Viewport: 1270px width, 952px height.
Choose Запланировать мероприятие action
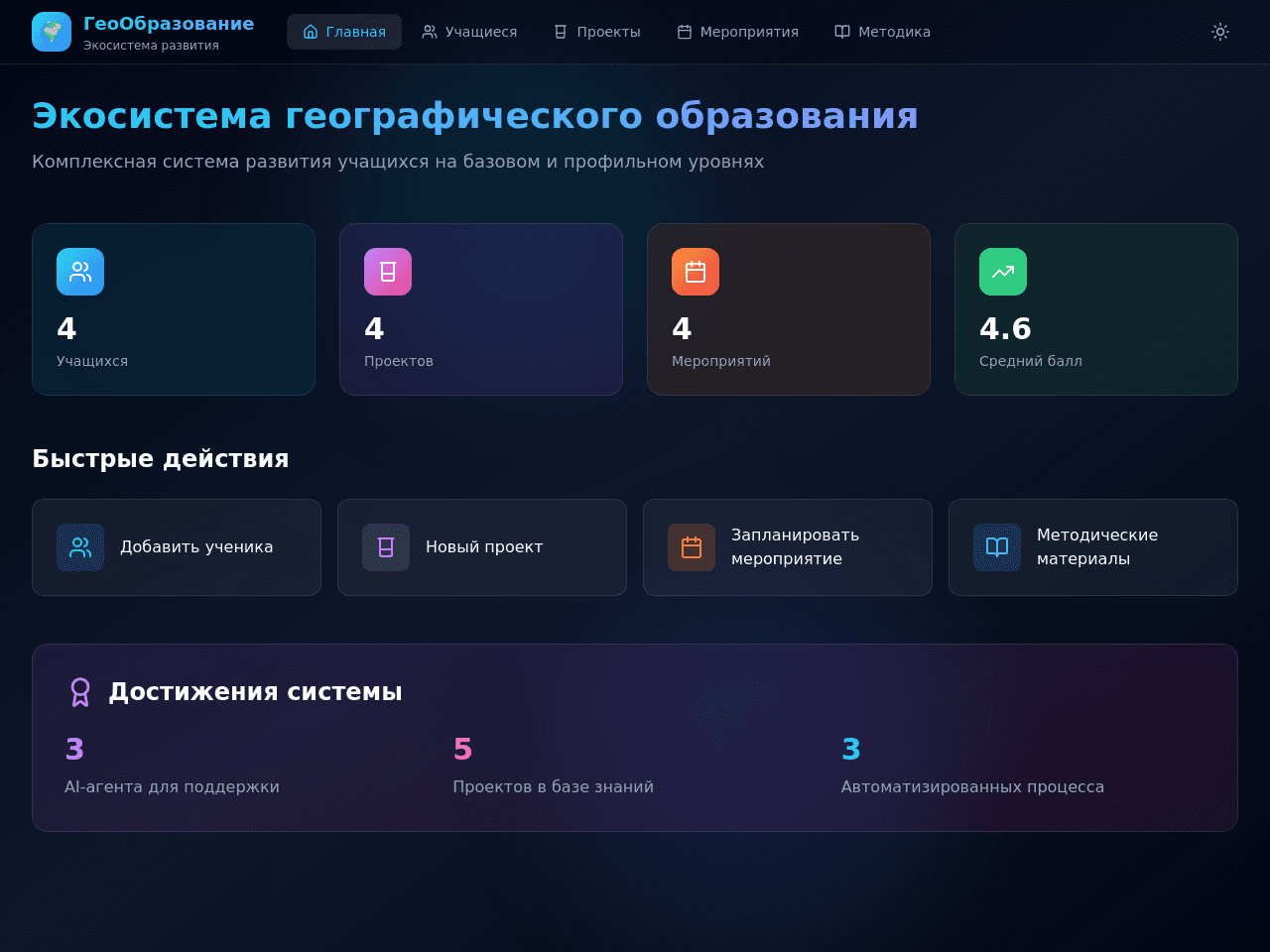coord(788,547)
